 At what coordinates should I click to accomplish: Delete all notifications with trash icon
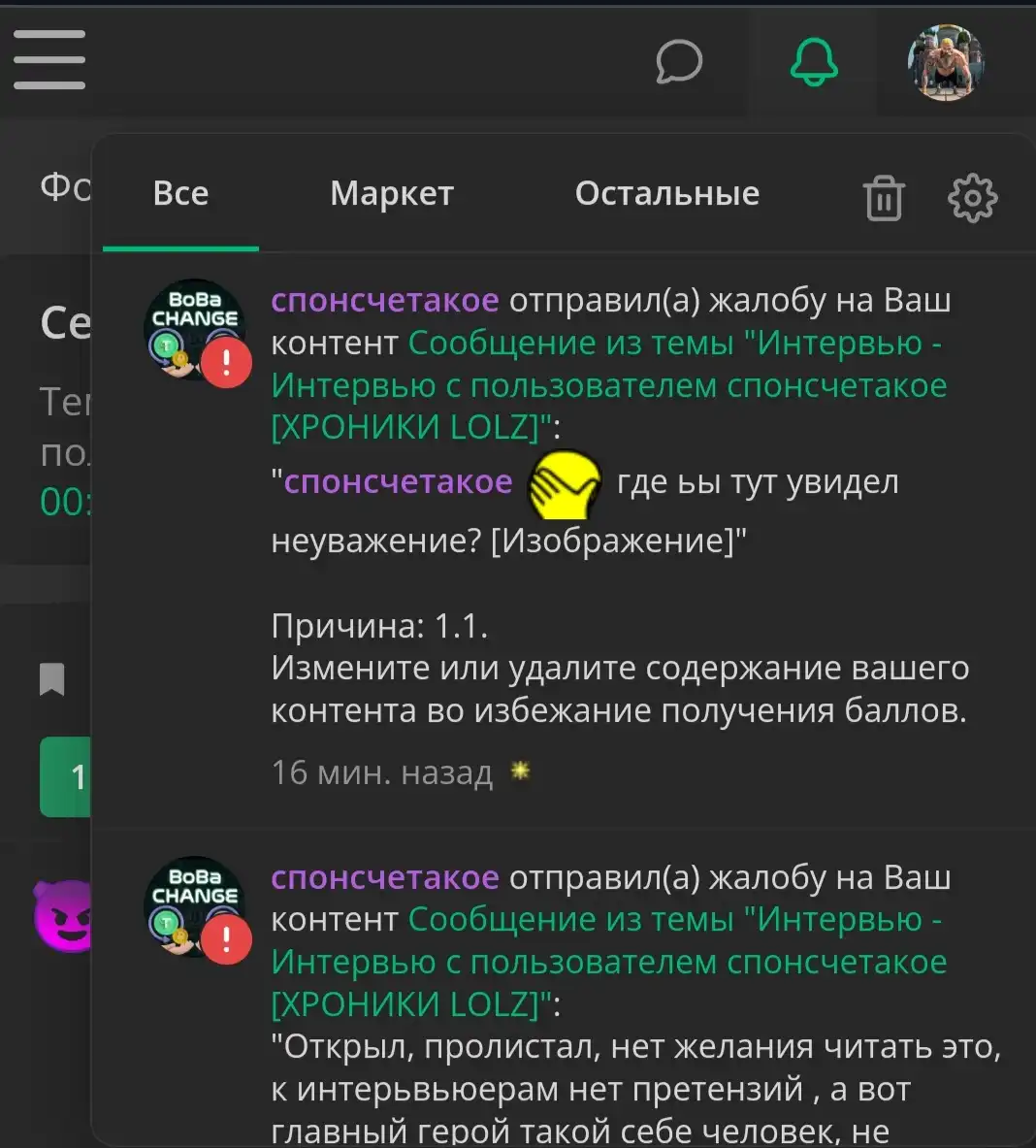884,198
